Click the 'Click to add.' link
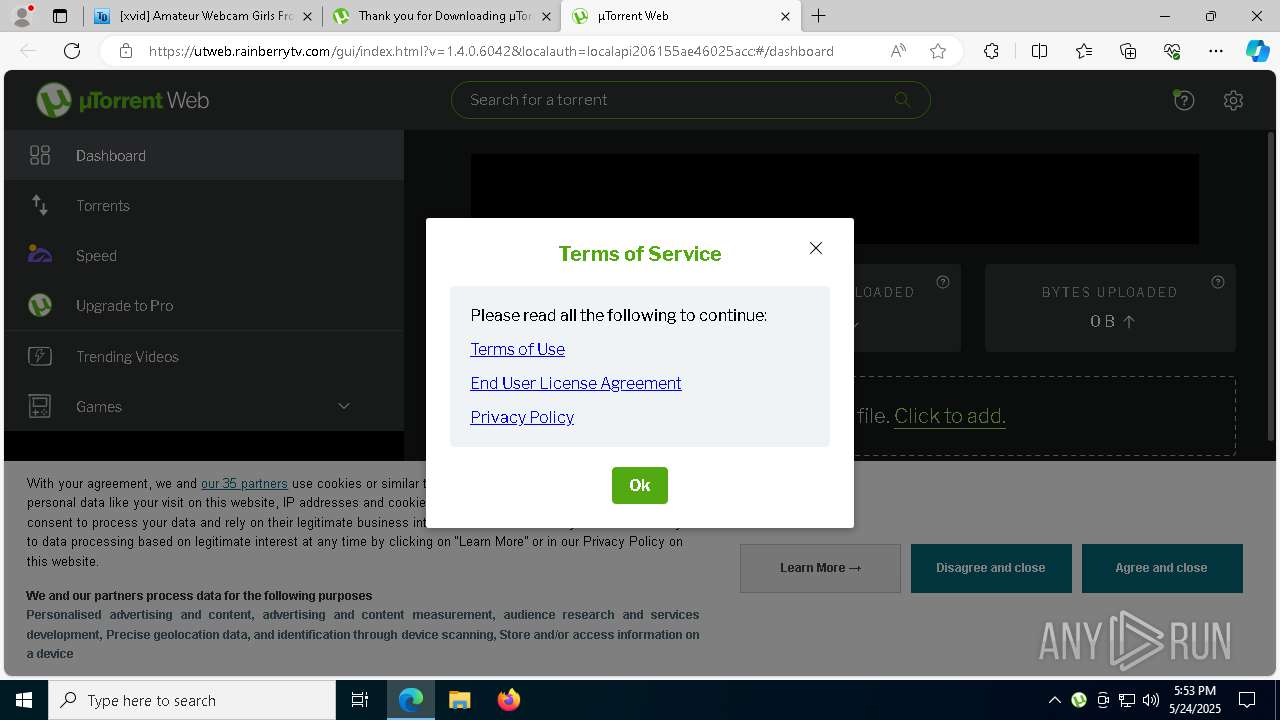 coord(950,416)
